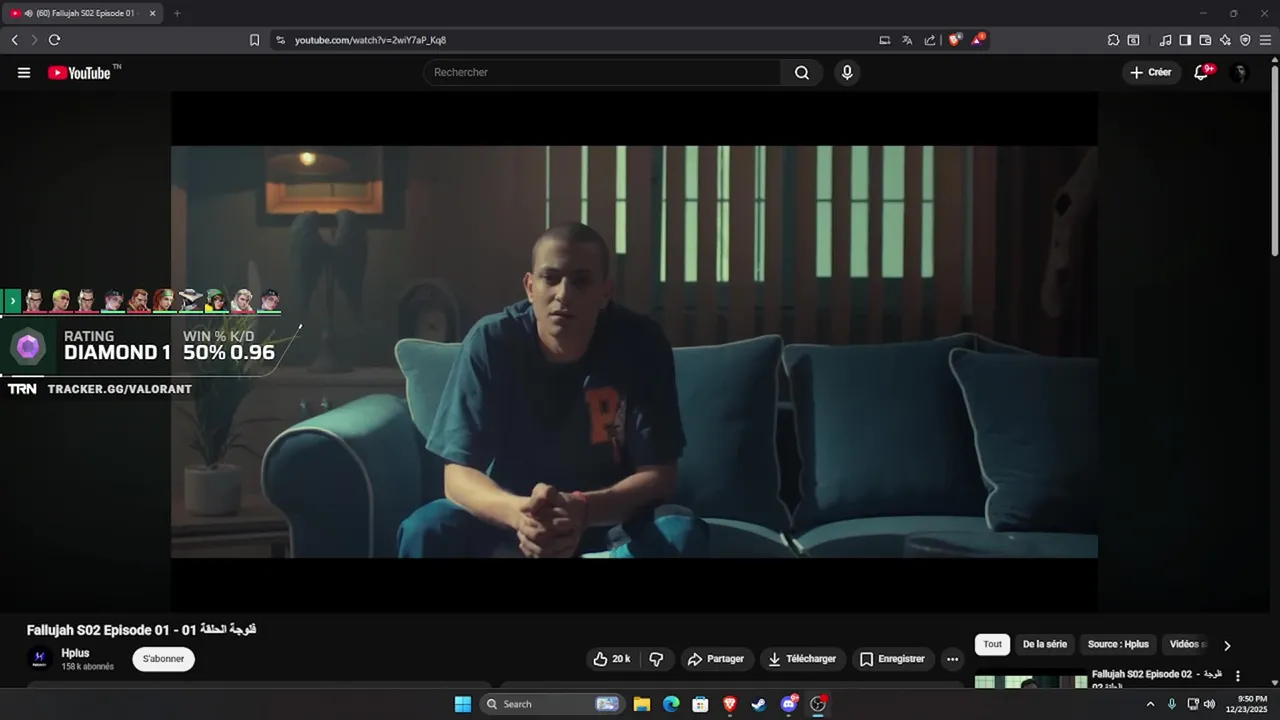The width and height of the screenshot is (1280, 720).
Task: Select the Source : Hplus chip
Action: pos(1119,645)
